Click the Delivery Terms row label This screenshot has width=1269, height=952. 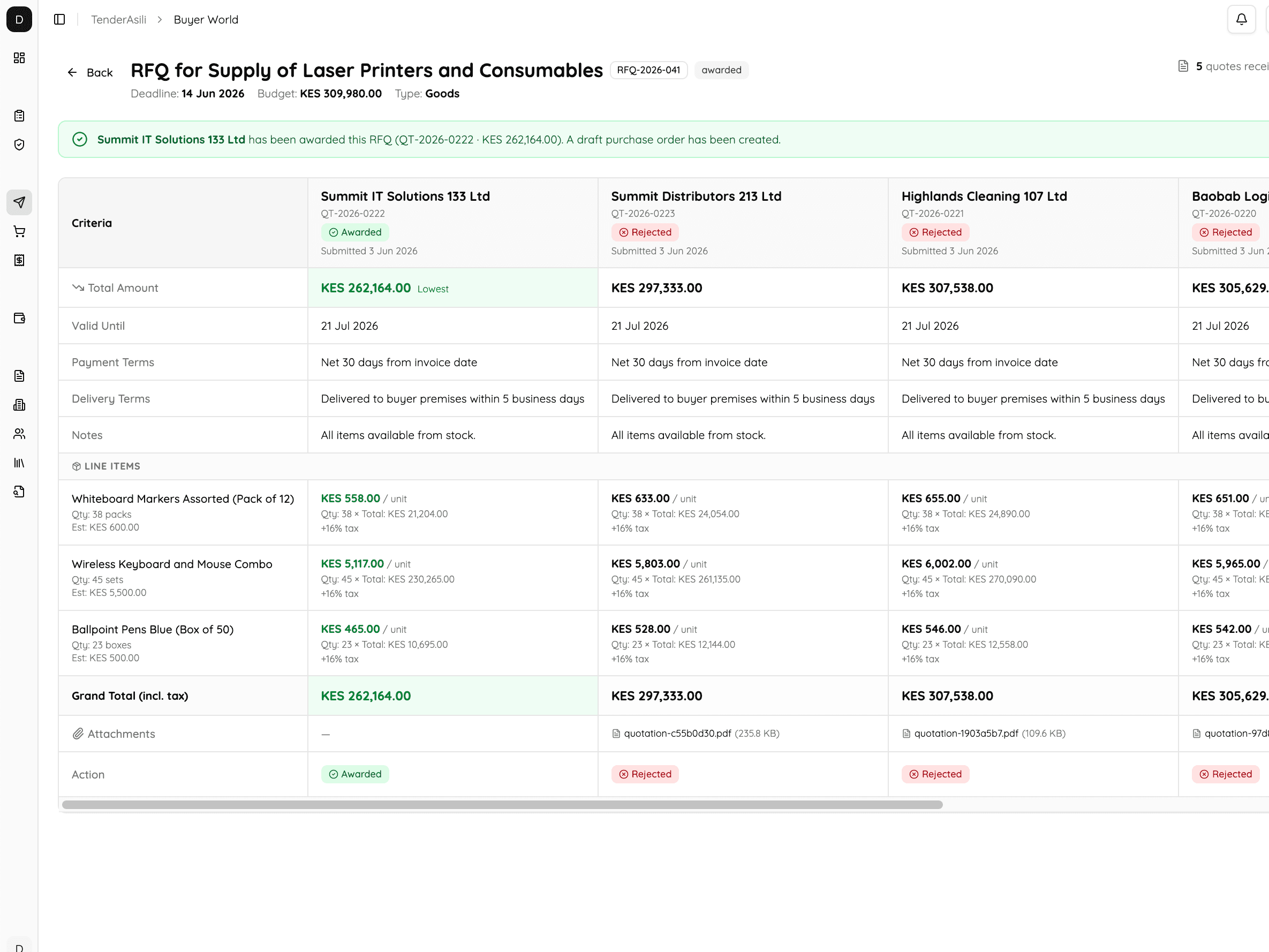(x=111, y=399)
